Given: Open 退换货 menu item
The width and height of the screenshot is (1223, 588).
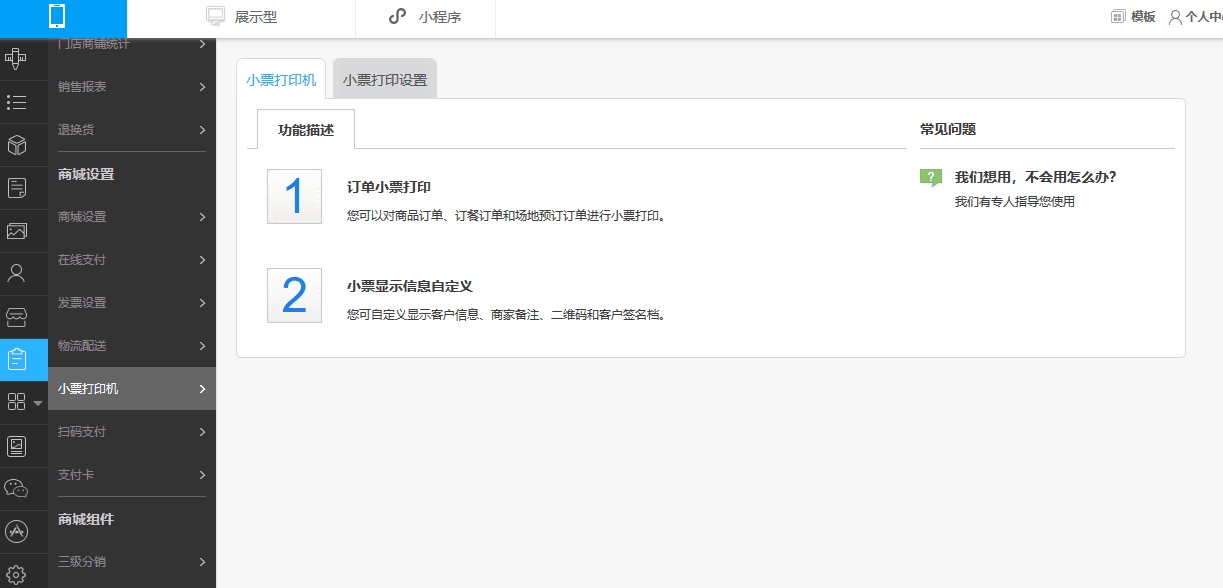Looking at the screenshot, I should click(132, 130).
